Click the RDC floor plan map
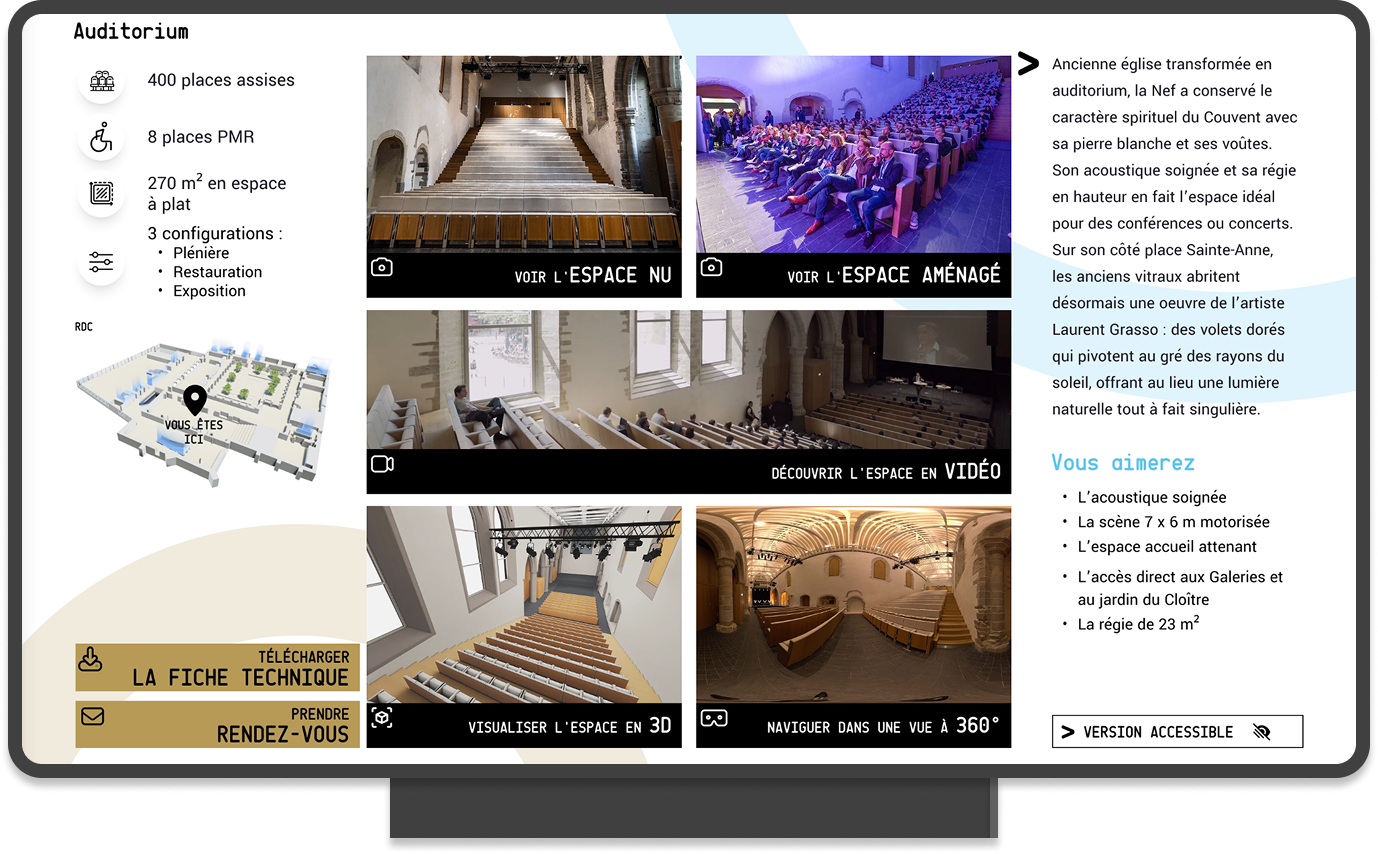 point(203,412)
